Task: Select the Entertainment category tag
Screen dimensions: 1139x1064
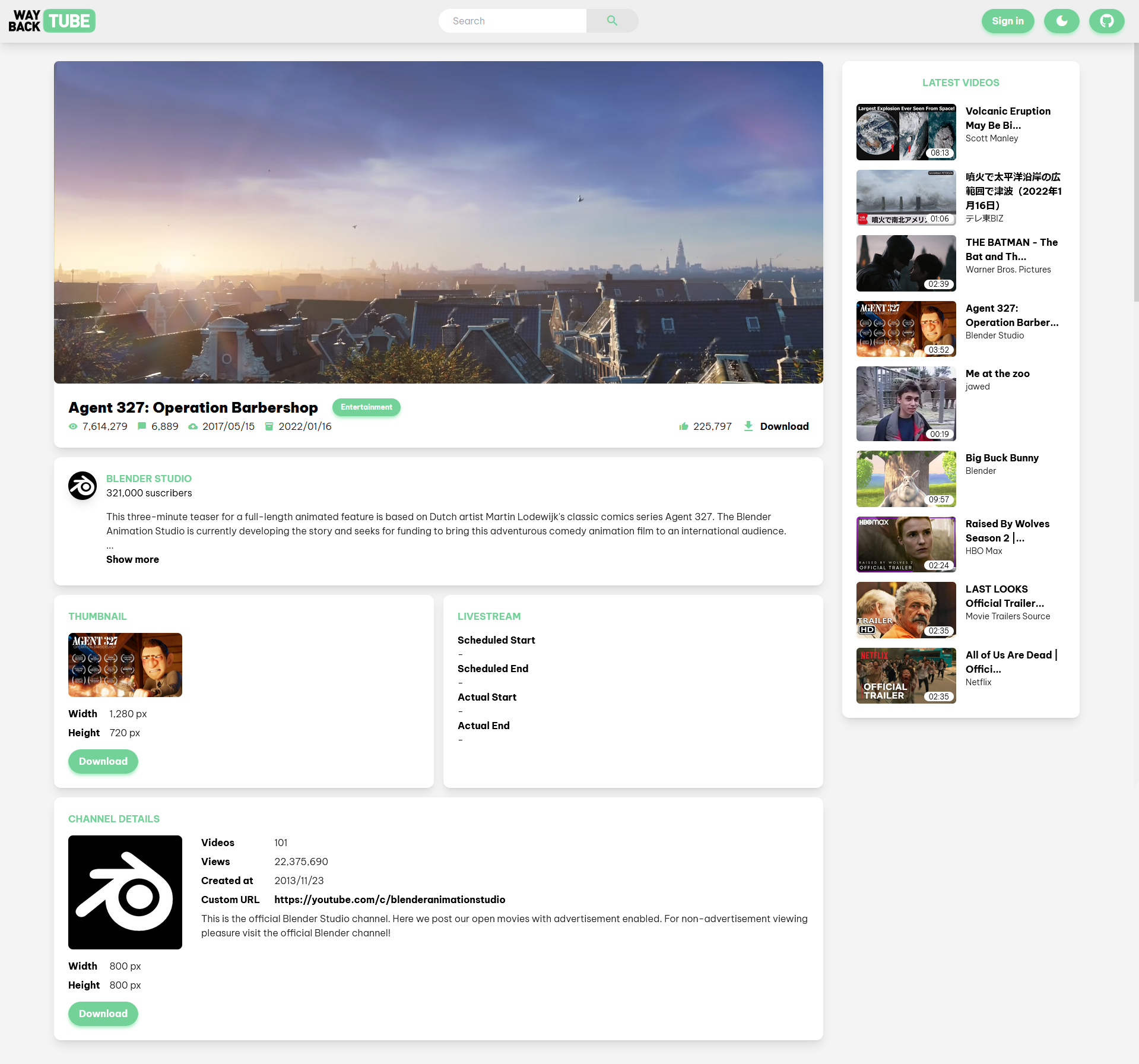Action: (366, 407)
